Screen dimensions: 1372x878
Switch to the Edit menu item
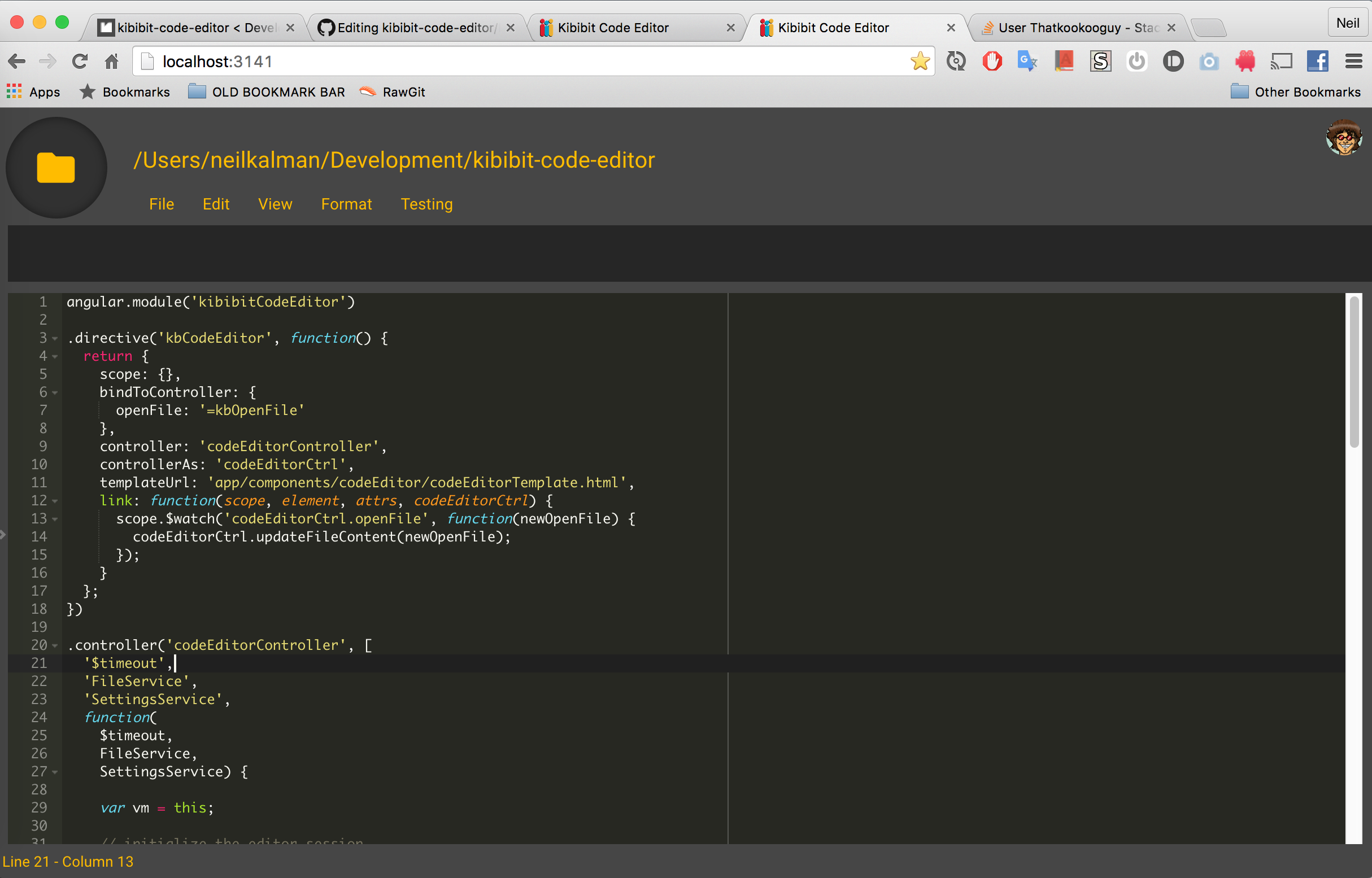215,204
